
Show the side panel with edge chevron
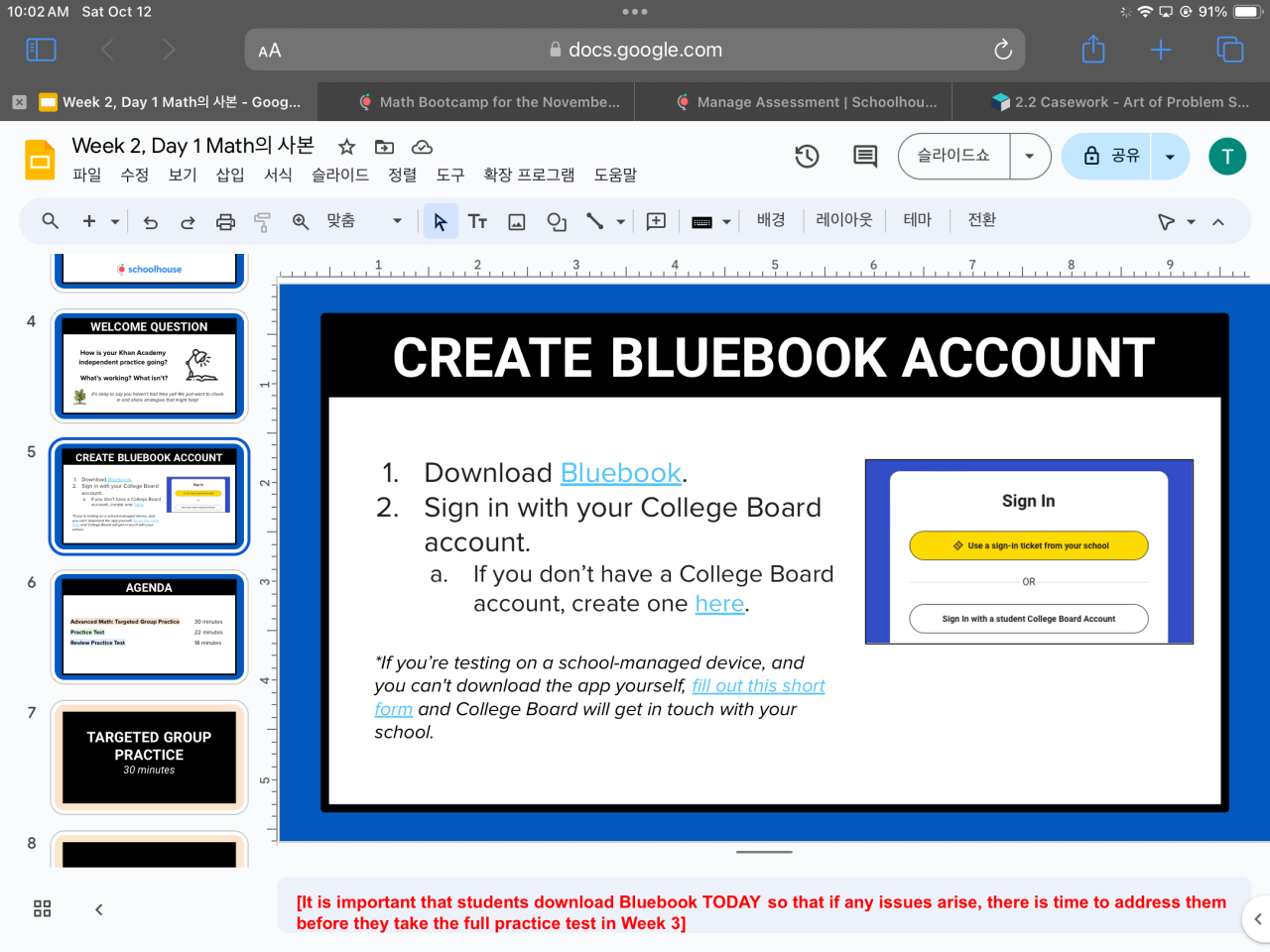pos(1257,919)
